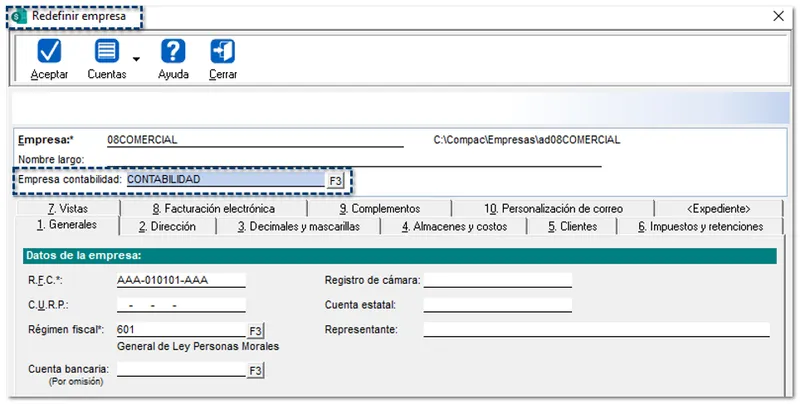Close the Redefinir empresa window
Image resolution: width=800 pixels, height=404 pixels.
coord(779,16)
